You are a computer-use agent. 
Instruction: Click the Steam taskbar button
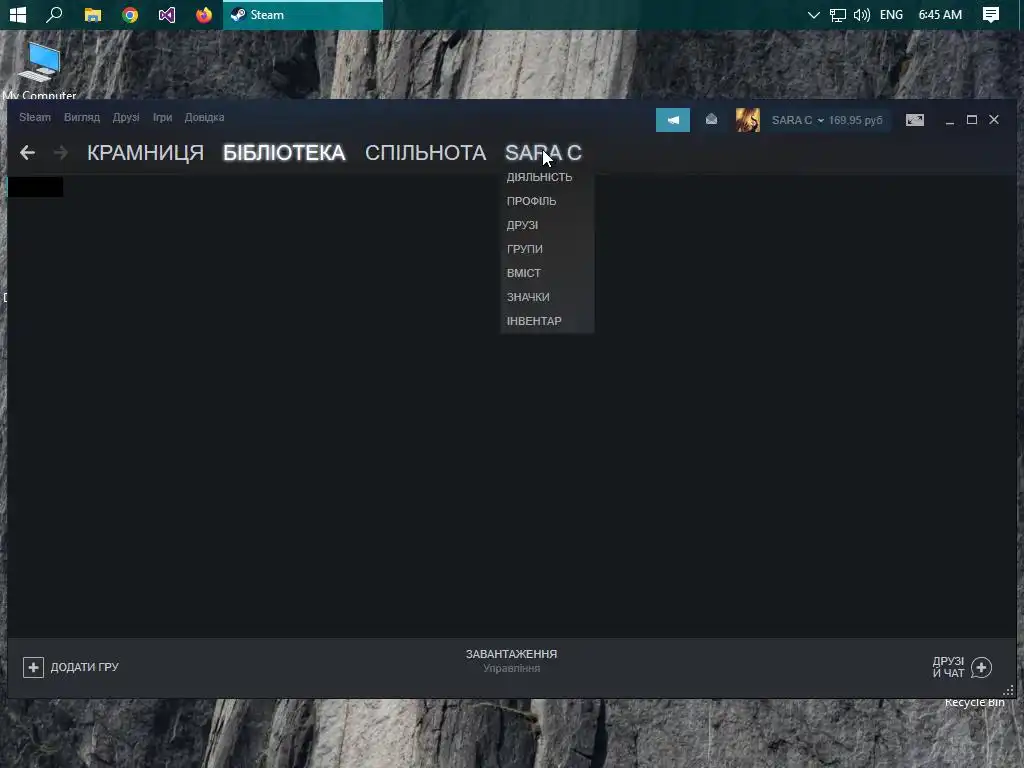pyautogui.click(x=302, y=14)
